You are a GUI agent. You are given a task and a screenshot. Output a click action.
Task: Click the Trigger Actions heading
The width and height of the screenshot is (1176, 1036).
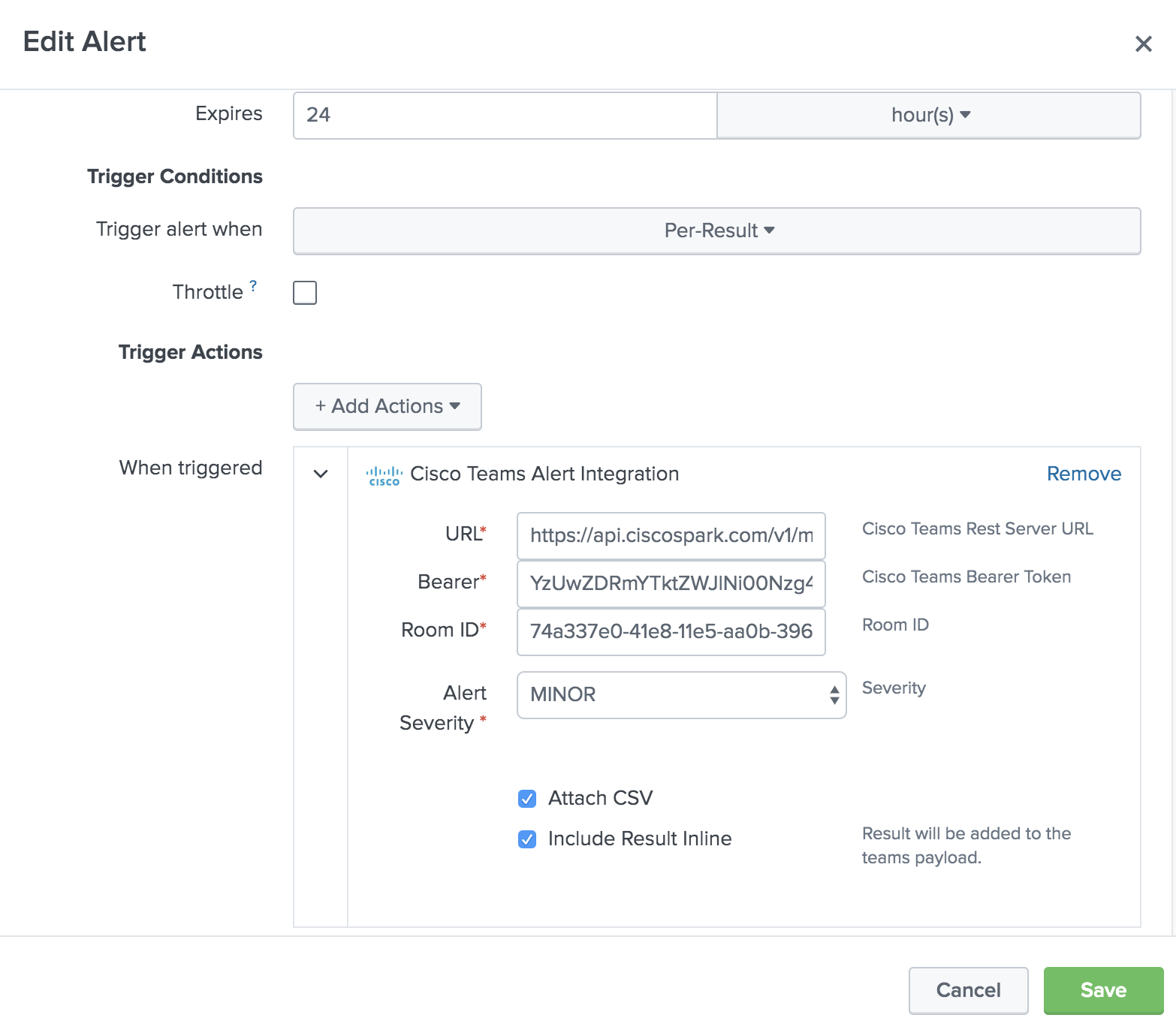191,352
